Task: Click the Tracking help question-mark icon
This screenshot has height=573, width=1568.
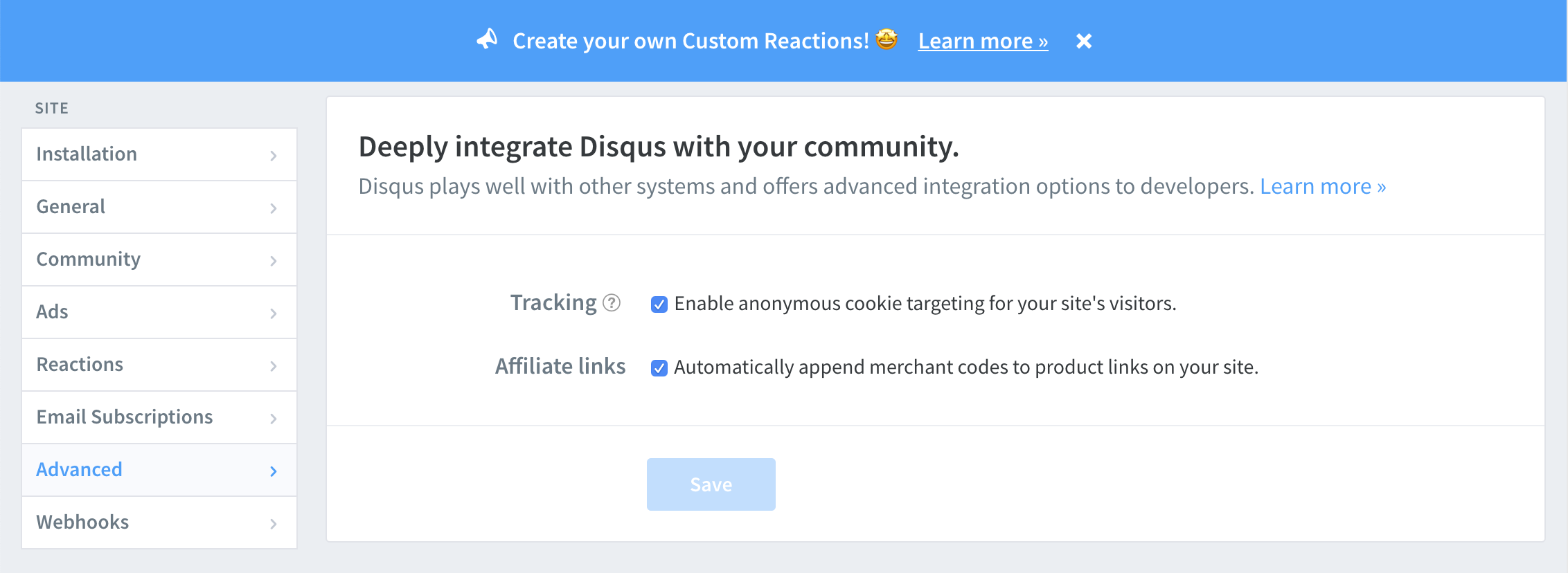Action: pyautogui.click(x=612, y=303)
